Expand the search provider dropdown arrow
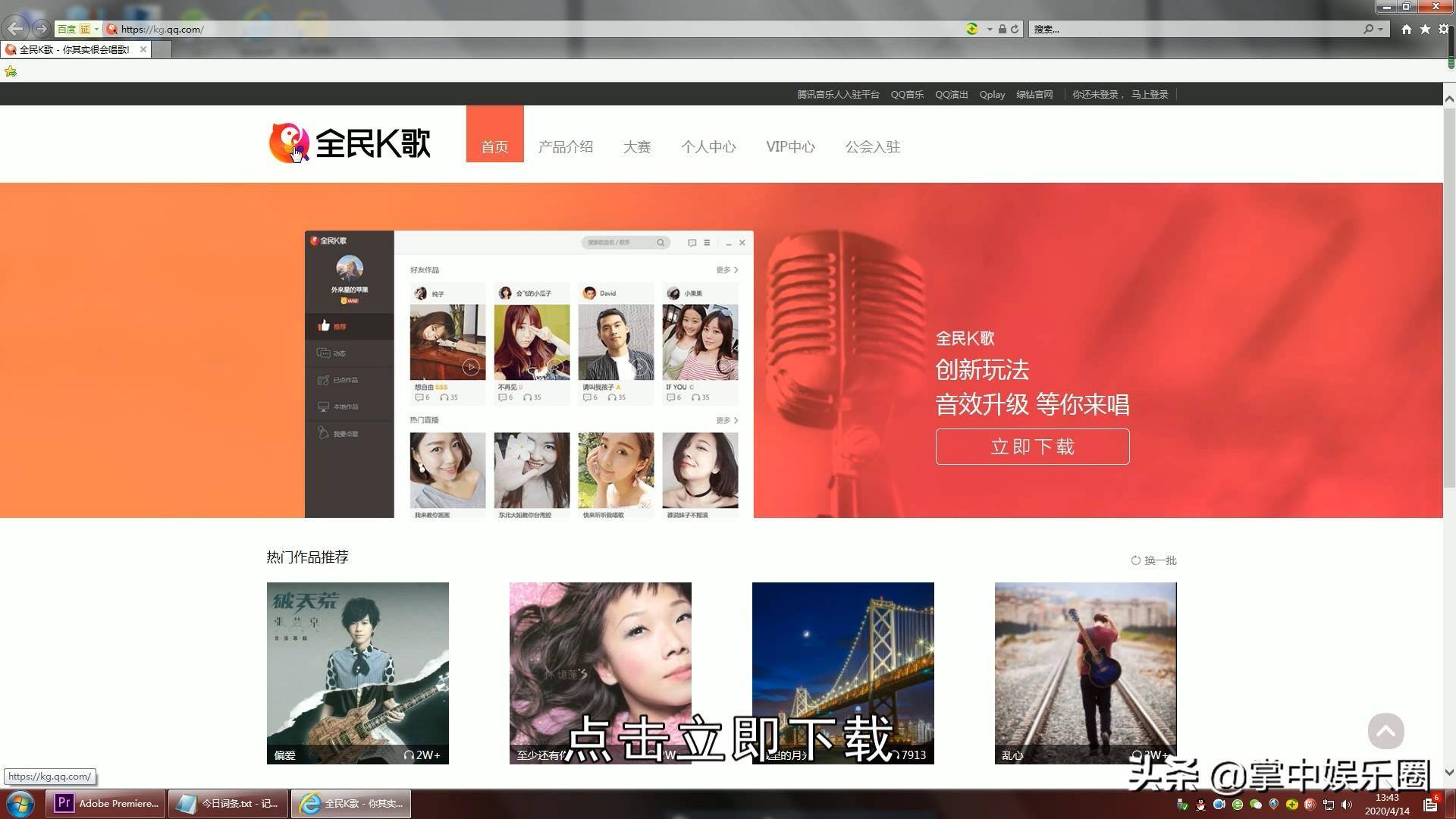This screenshot has height=819, width=1456. (x=1380, y=29)
